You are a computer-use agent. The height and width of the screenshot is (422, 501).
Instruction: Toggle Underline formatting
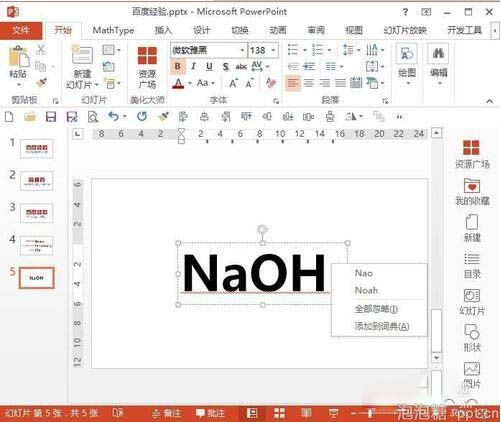coord(209,67)
